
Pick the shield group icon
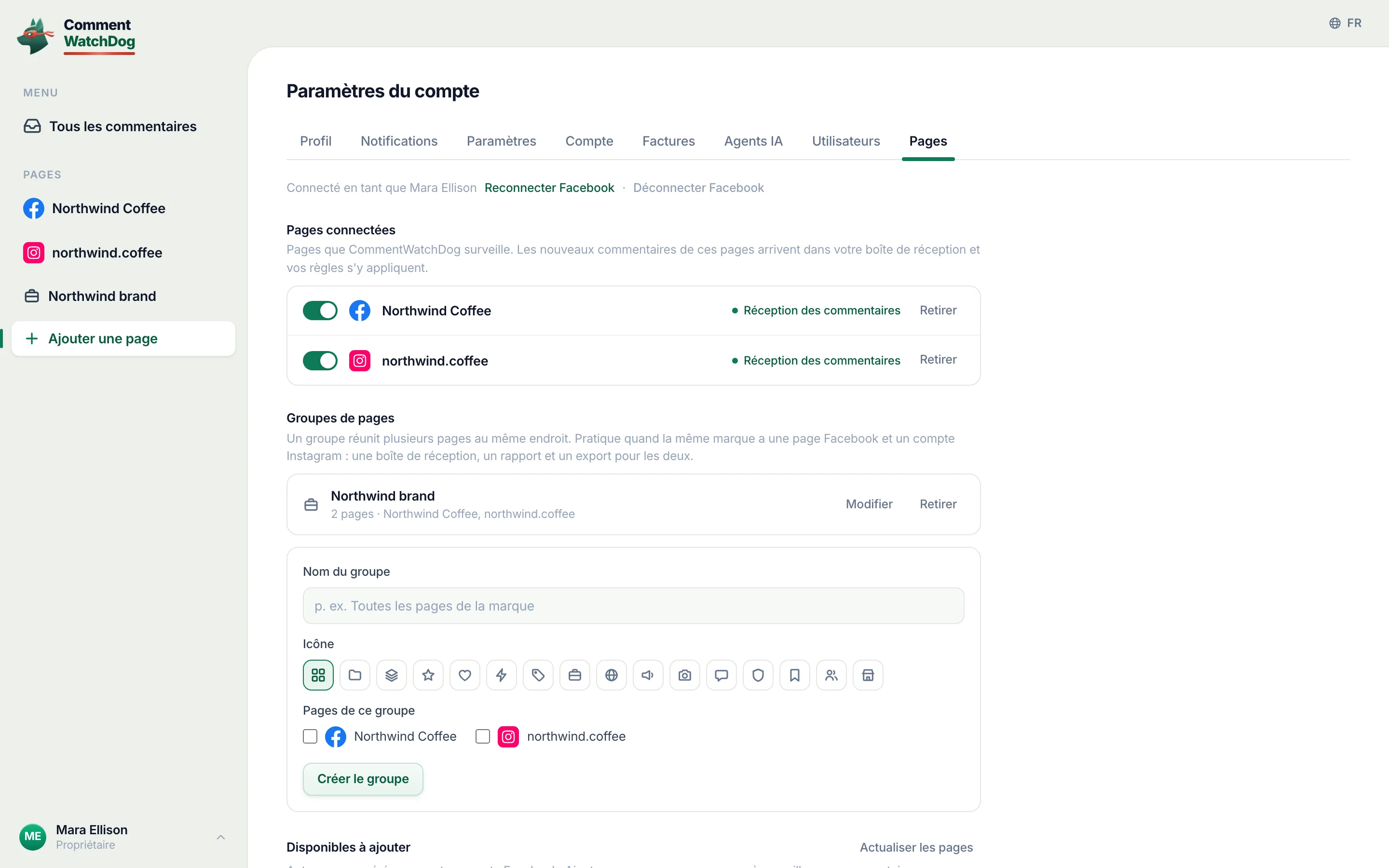[x=758, y=675]
